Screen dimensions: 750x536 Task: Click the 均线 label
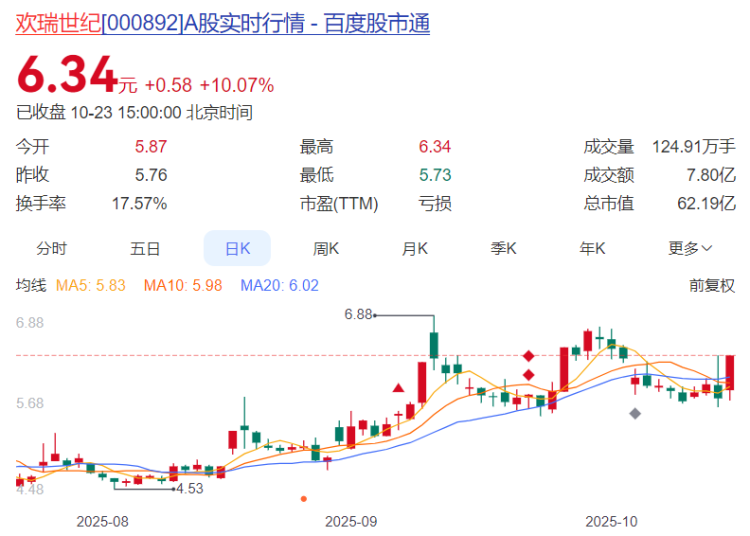31,285
